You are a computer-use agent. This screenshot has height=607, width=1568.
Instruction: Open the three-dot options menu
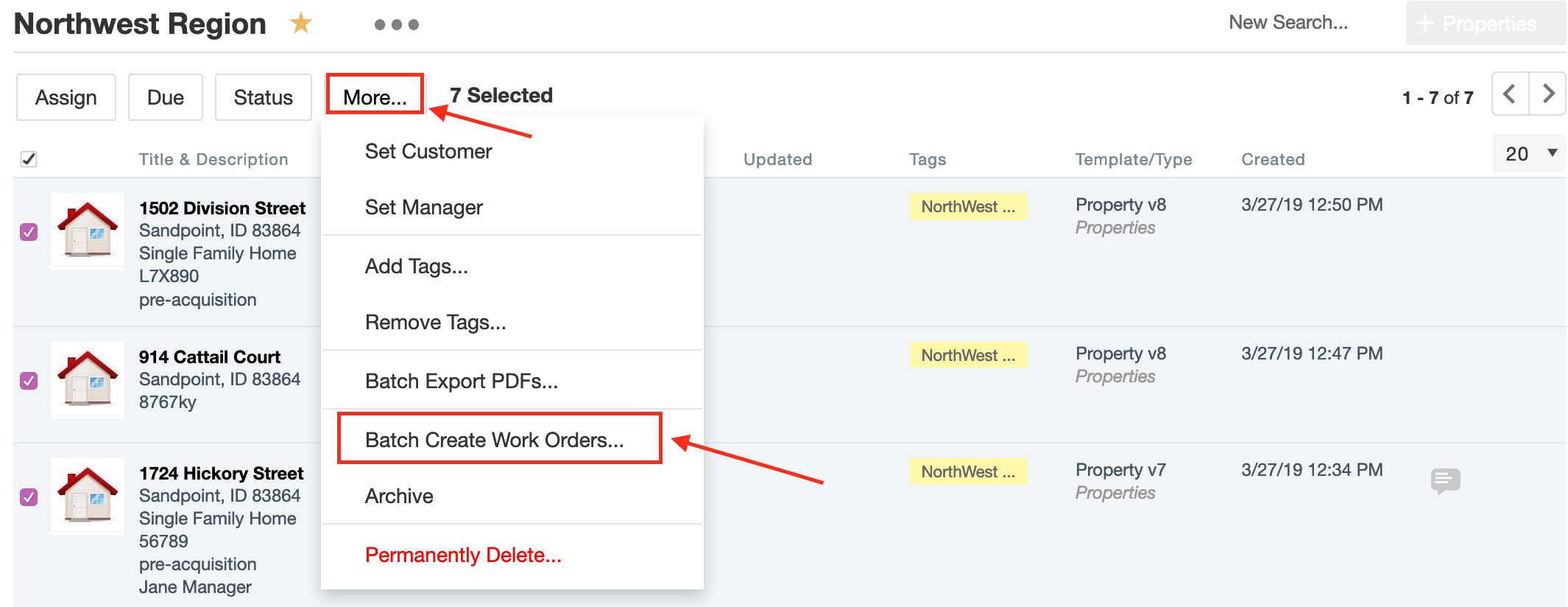[x=396, y=25]
